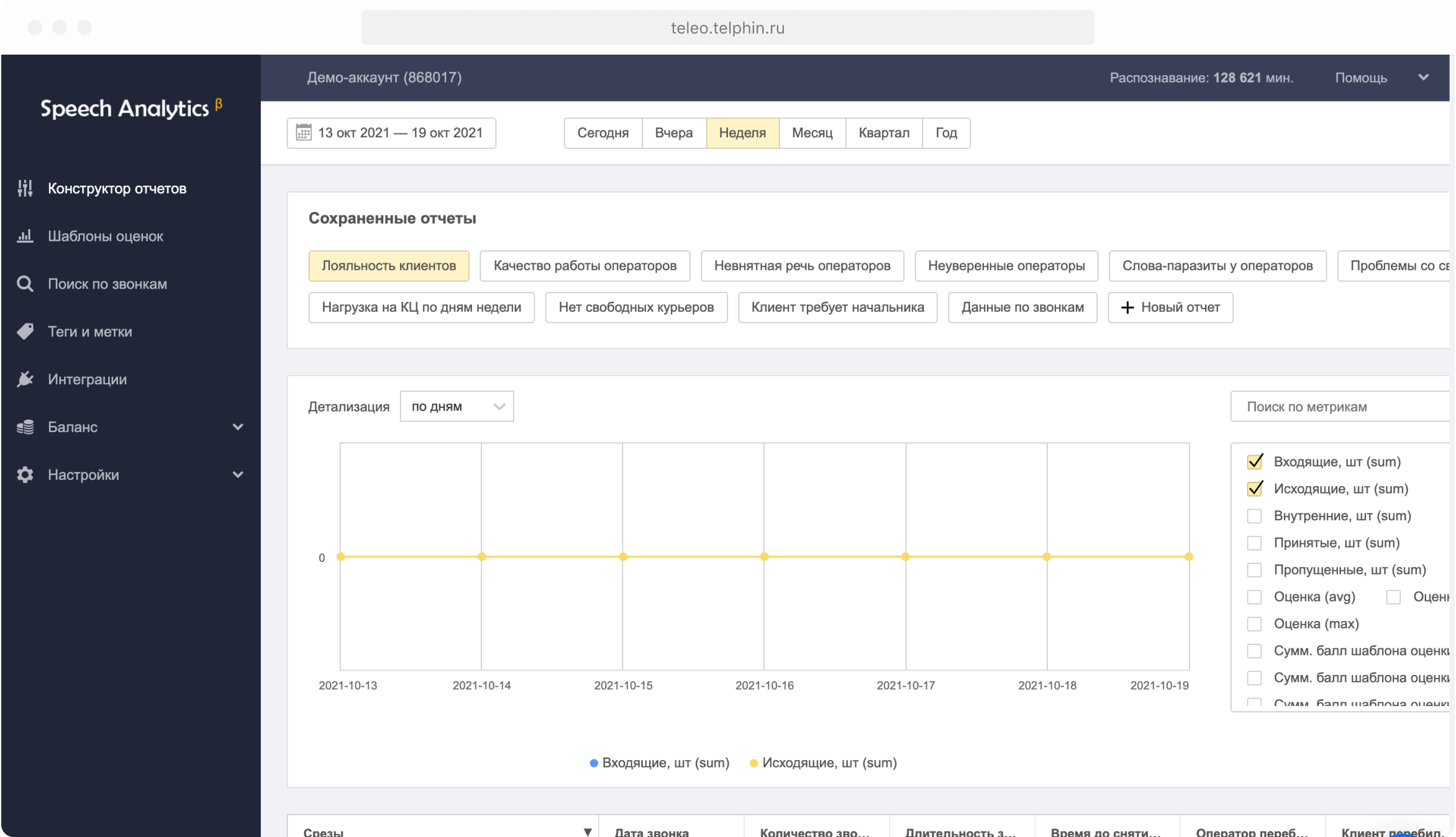Click Новый отчет button

(x=1170, y=307)
